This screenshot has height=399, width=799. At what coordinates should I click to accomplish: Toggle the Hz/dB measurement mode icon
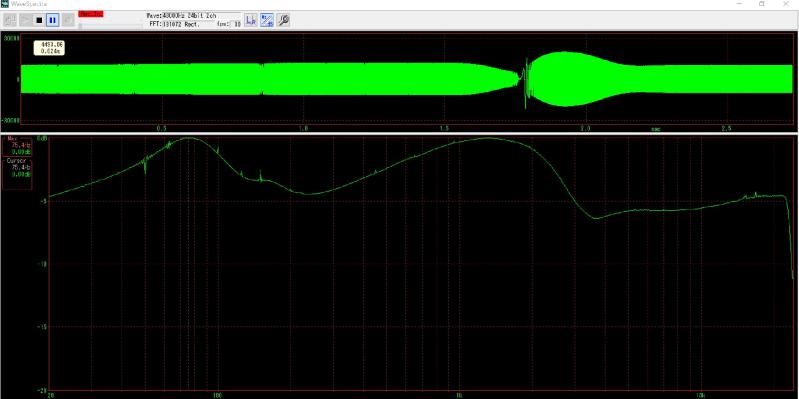coord(267,20)
